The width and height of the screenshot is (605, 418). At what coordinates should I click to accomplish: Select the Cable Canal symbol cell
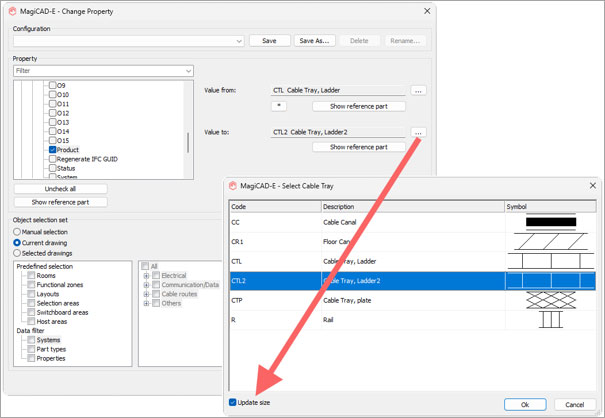coord(551,222)
